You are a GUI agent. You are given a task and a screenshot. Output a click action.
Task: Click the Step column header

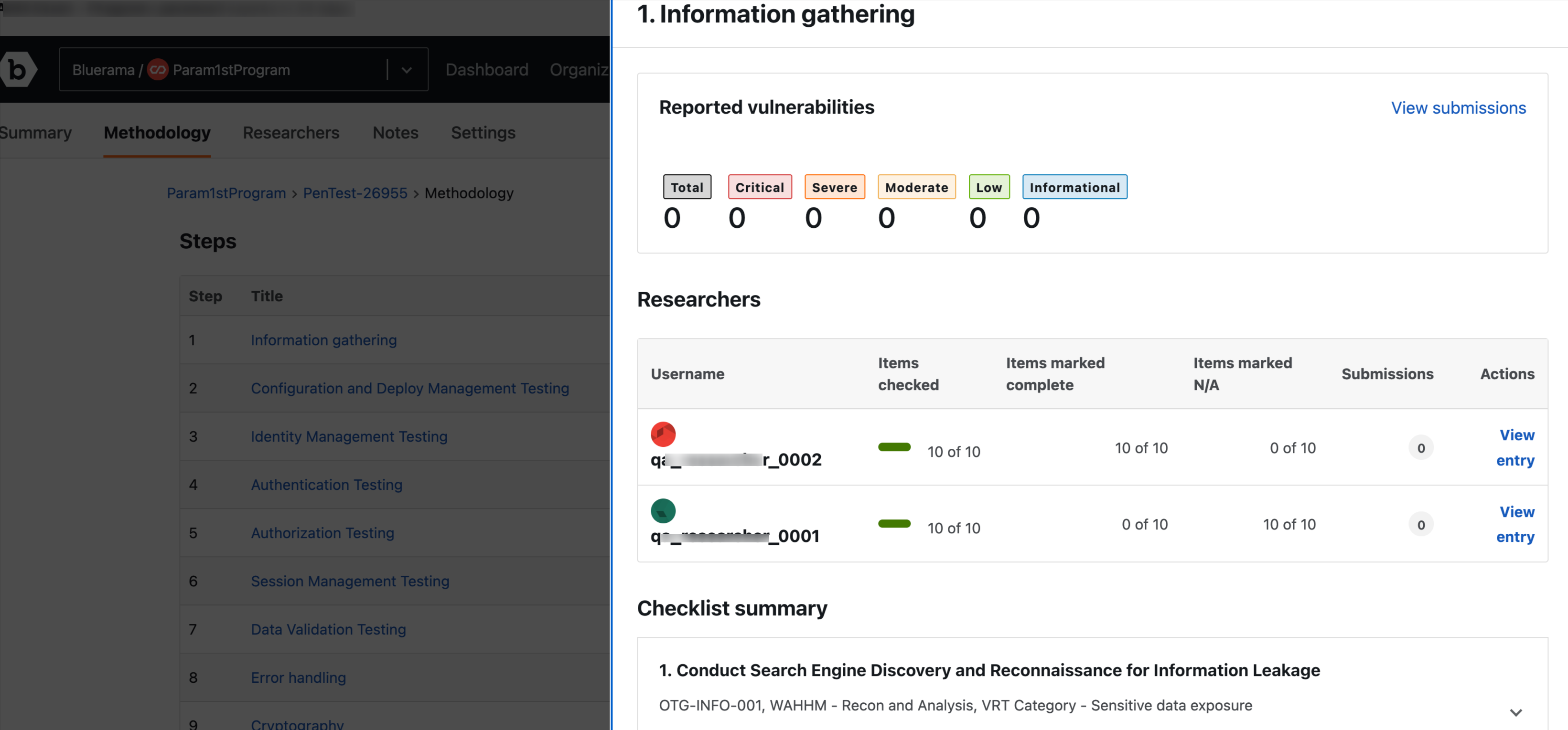click(x=205, y=296)
